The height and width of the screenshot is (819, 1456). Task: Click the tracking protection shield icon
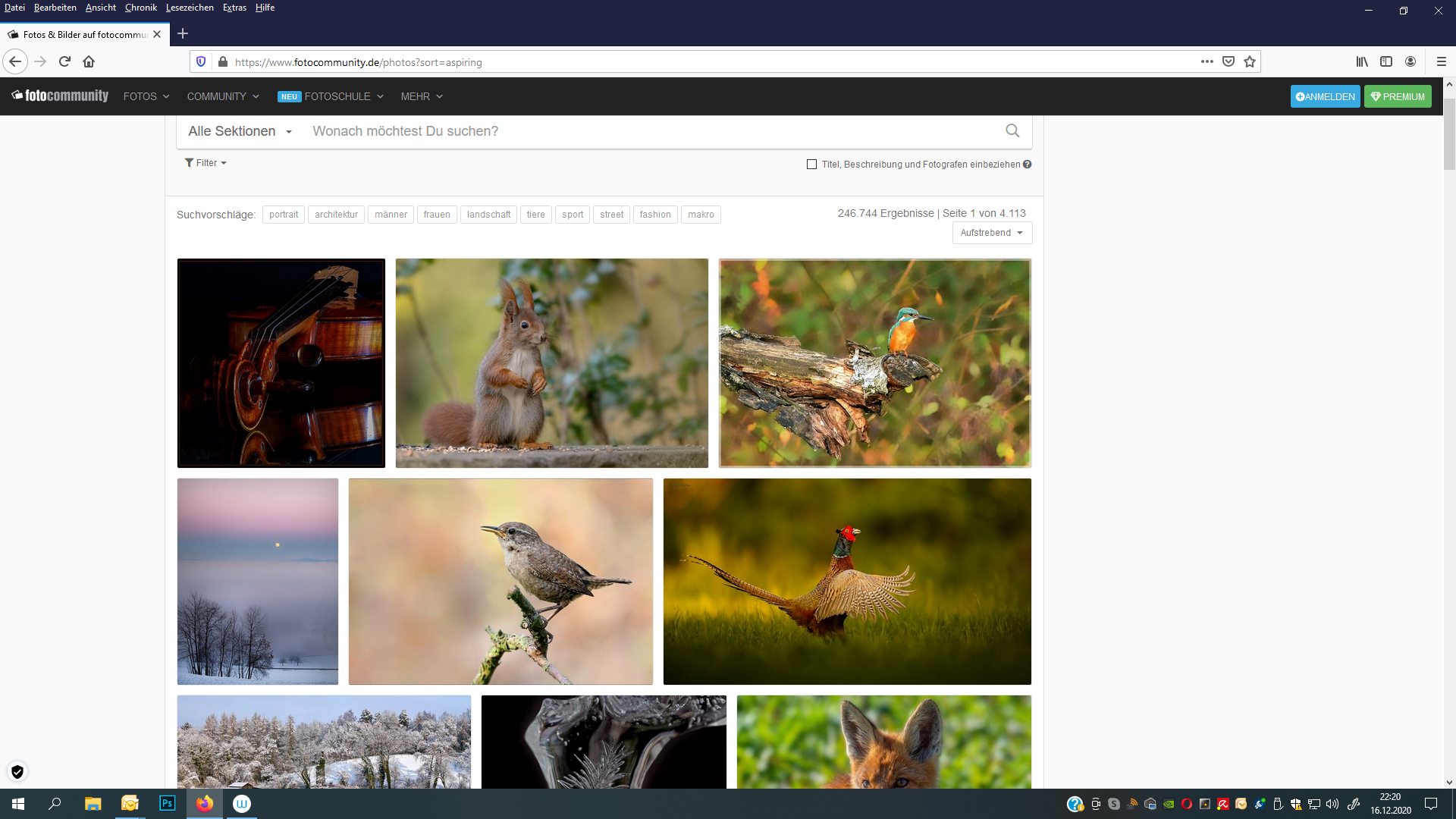click(201, 61)
